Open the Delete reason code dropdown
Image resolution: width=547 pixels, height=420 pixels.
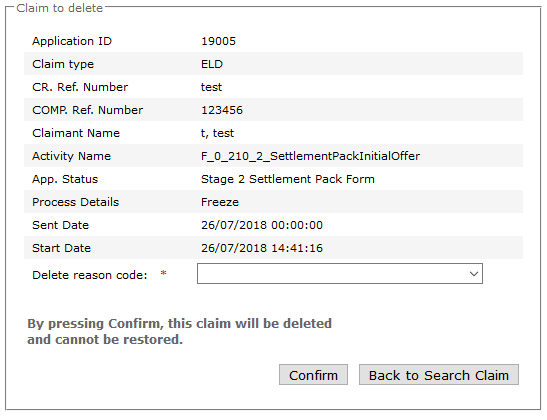pos(340,273)
